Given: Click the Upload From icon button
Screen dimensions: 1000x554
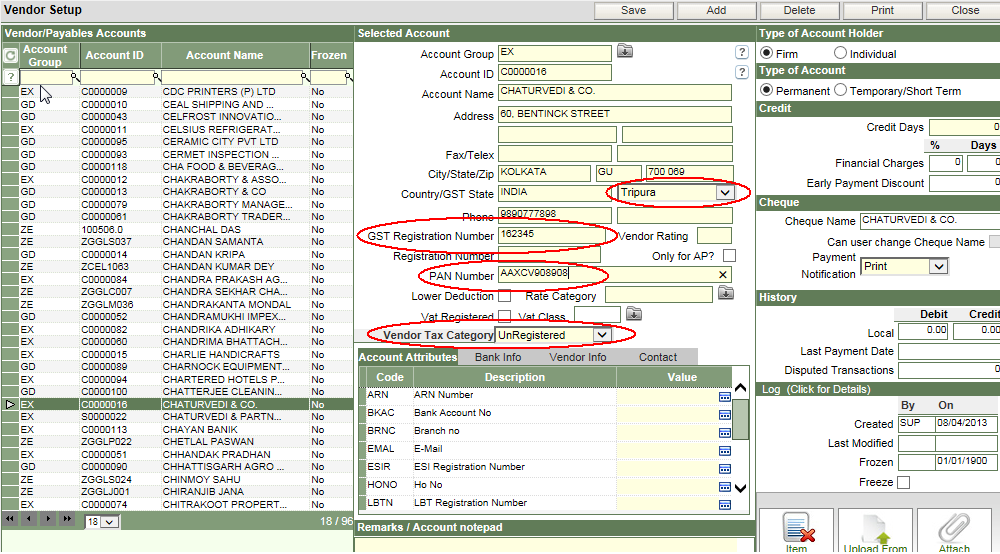Looking at the screenshot, I should [875, 530].
